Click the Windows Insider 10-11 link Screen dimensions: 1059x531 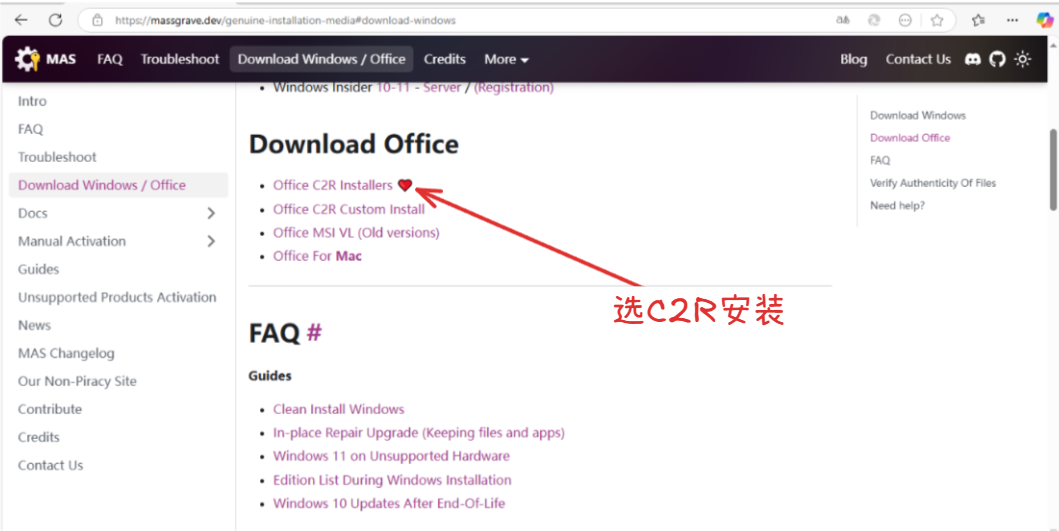tap(393, 88)
